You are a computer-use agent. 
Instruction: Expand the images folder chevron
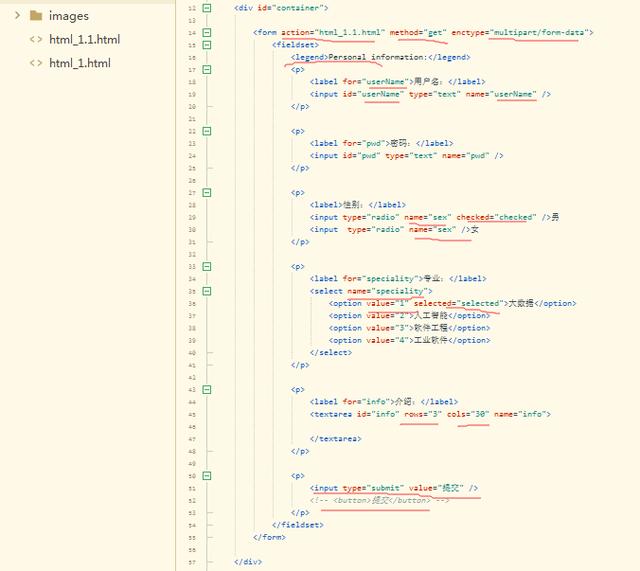point(17,16)
